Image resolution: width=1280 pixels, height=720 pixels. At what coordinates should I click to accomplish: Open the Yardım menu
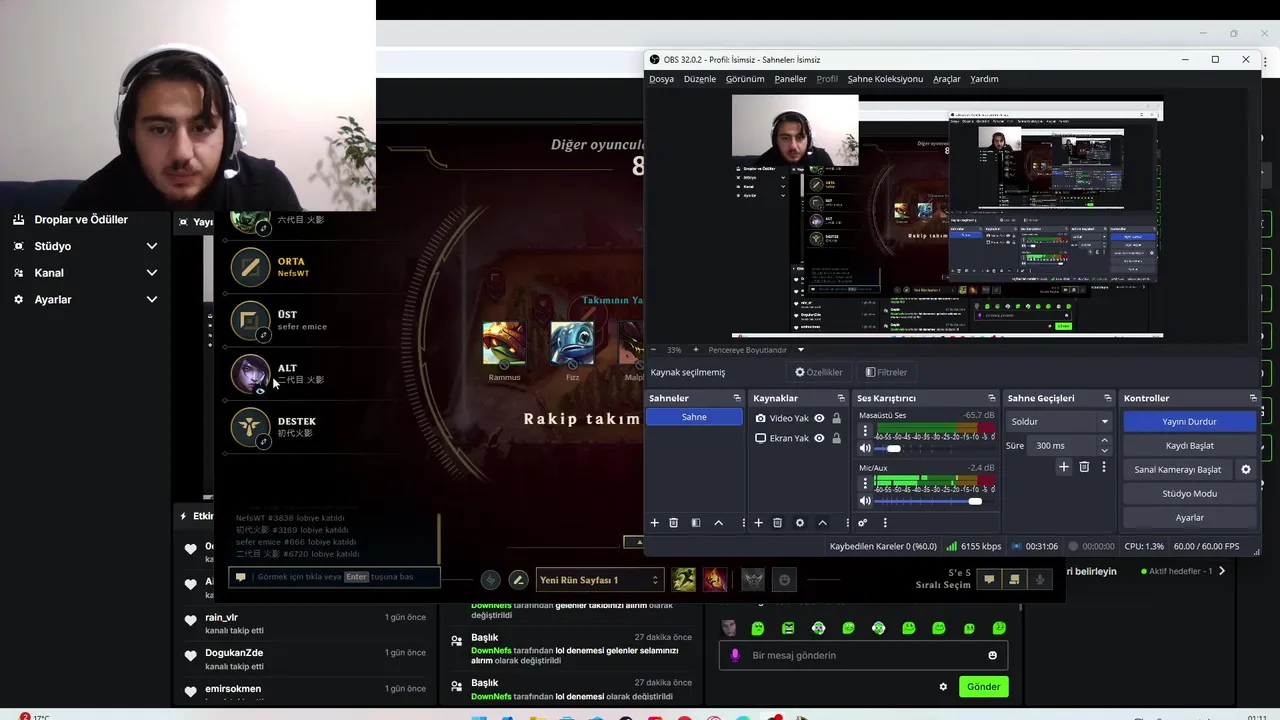[x=984, y=79]
